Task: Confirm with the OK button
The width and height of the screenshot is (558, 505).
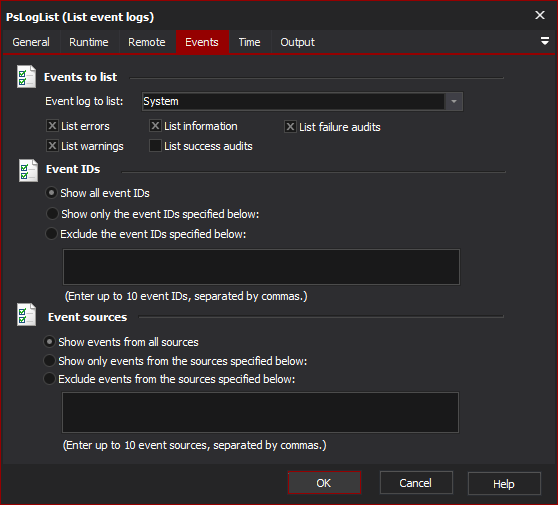Action: click(324, 483)
